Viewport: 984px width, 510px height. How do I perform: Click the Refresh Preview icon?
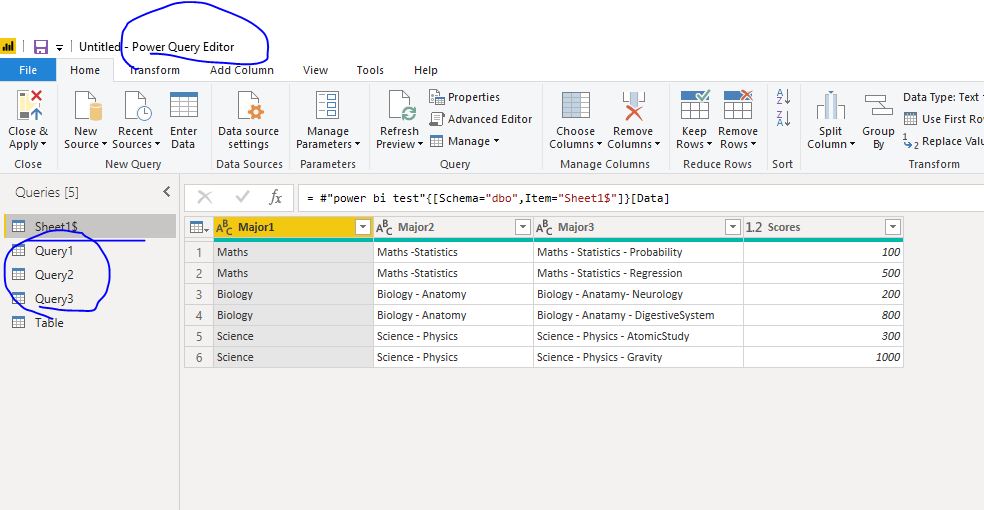pos(400,105)
